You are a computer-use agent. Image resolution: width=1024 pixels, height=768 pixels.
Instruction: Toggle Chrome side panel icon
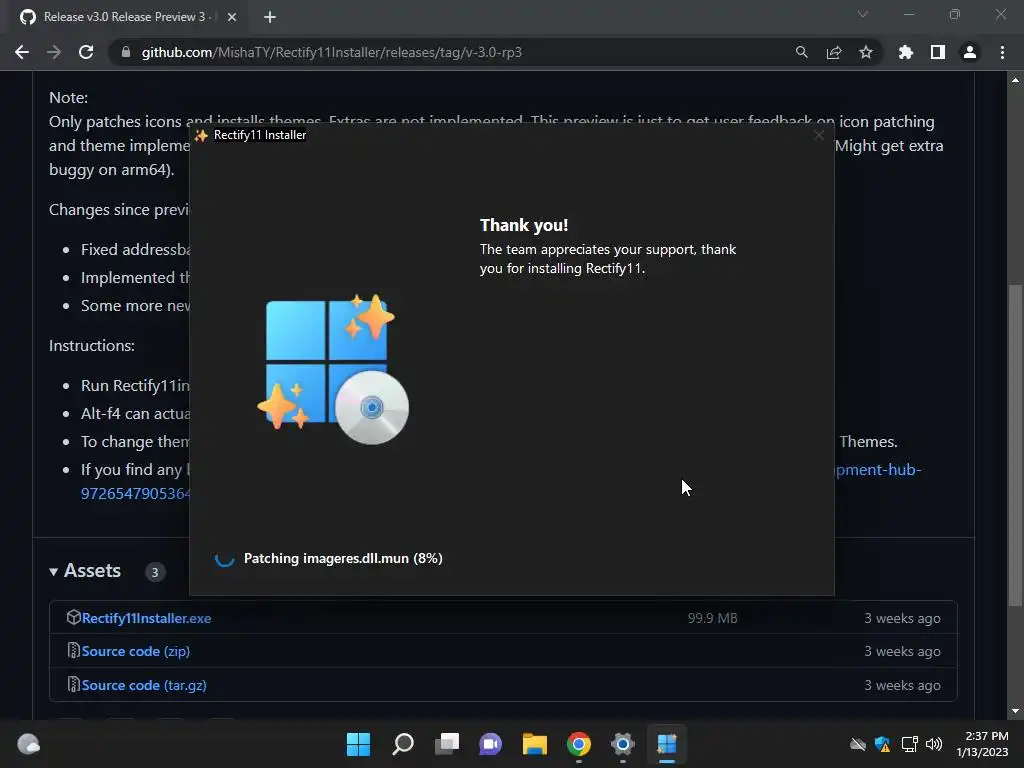tap(938, 52)
